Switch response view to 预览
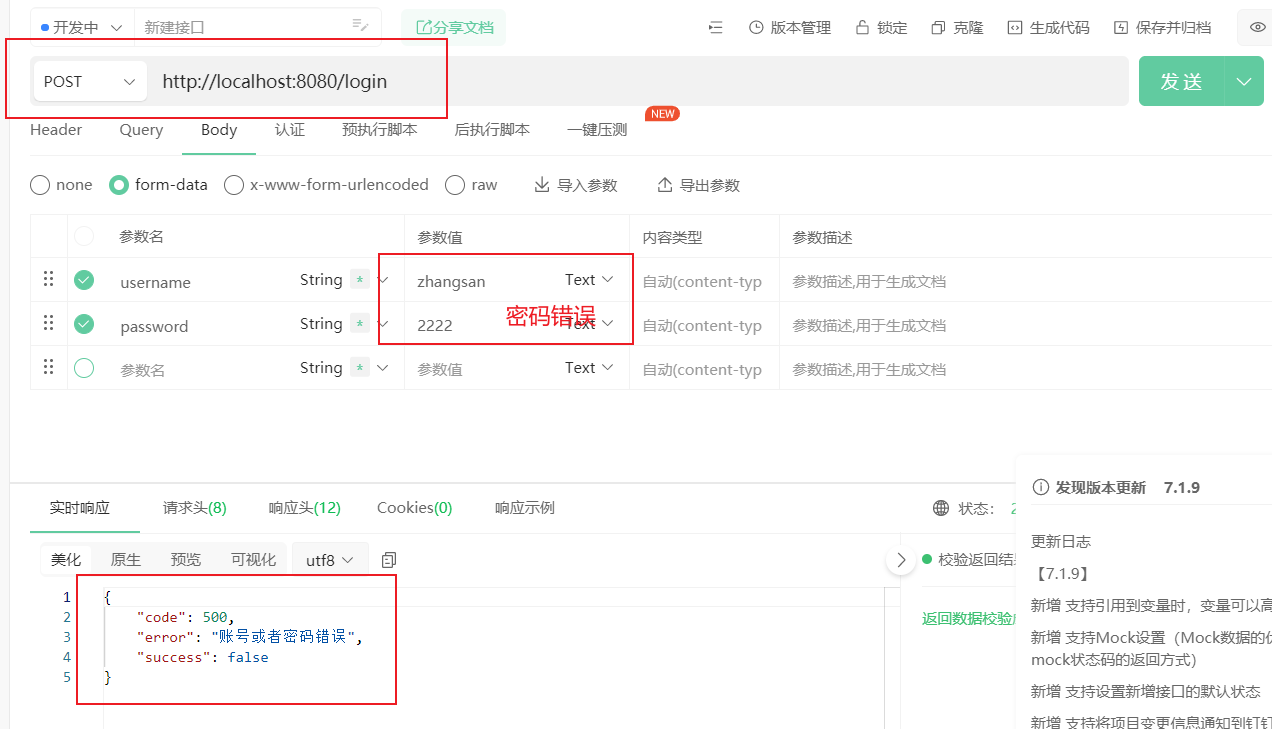 click(186, 560)
